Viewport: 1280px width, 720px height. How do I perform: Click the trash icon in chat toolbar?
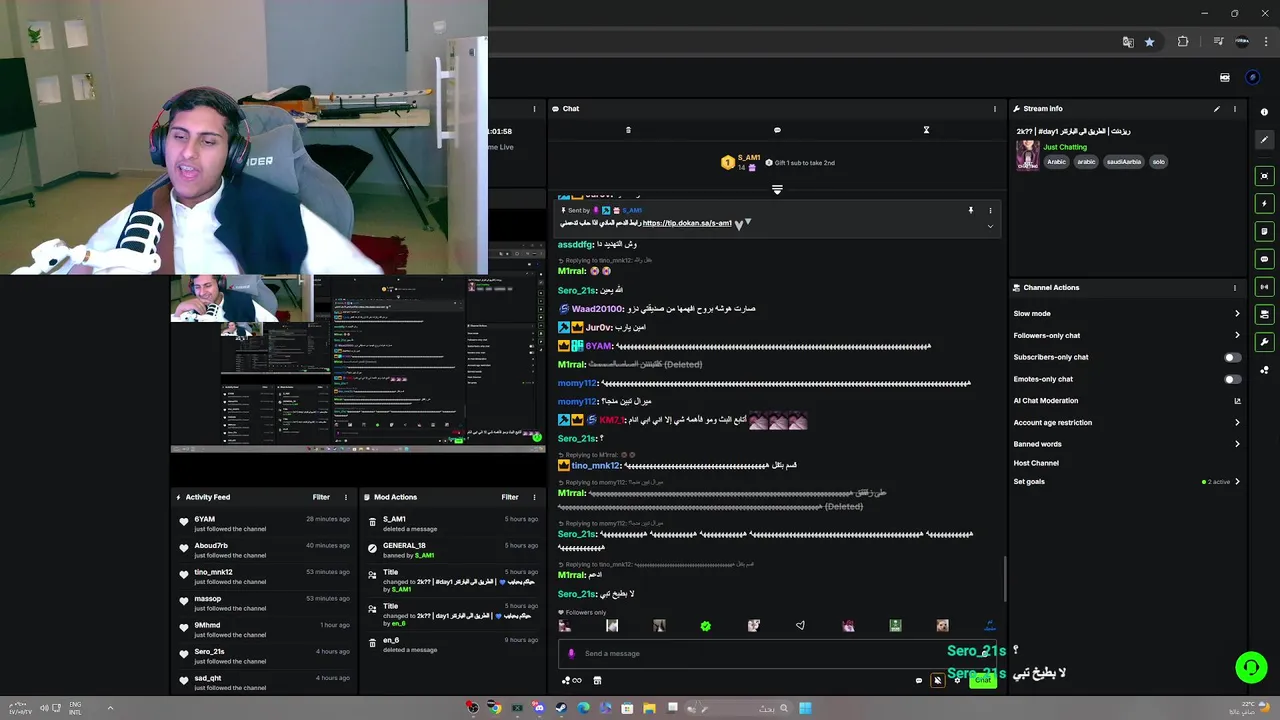tap(628, 130)
